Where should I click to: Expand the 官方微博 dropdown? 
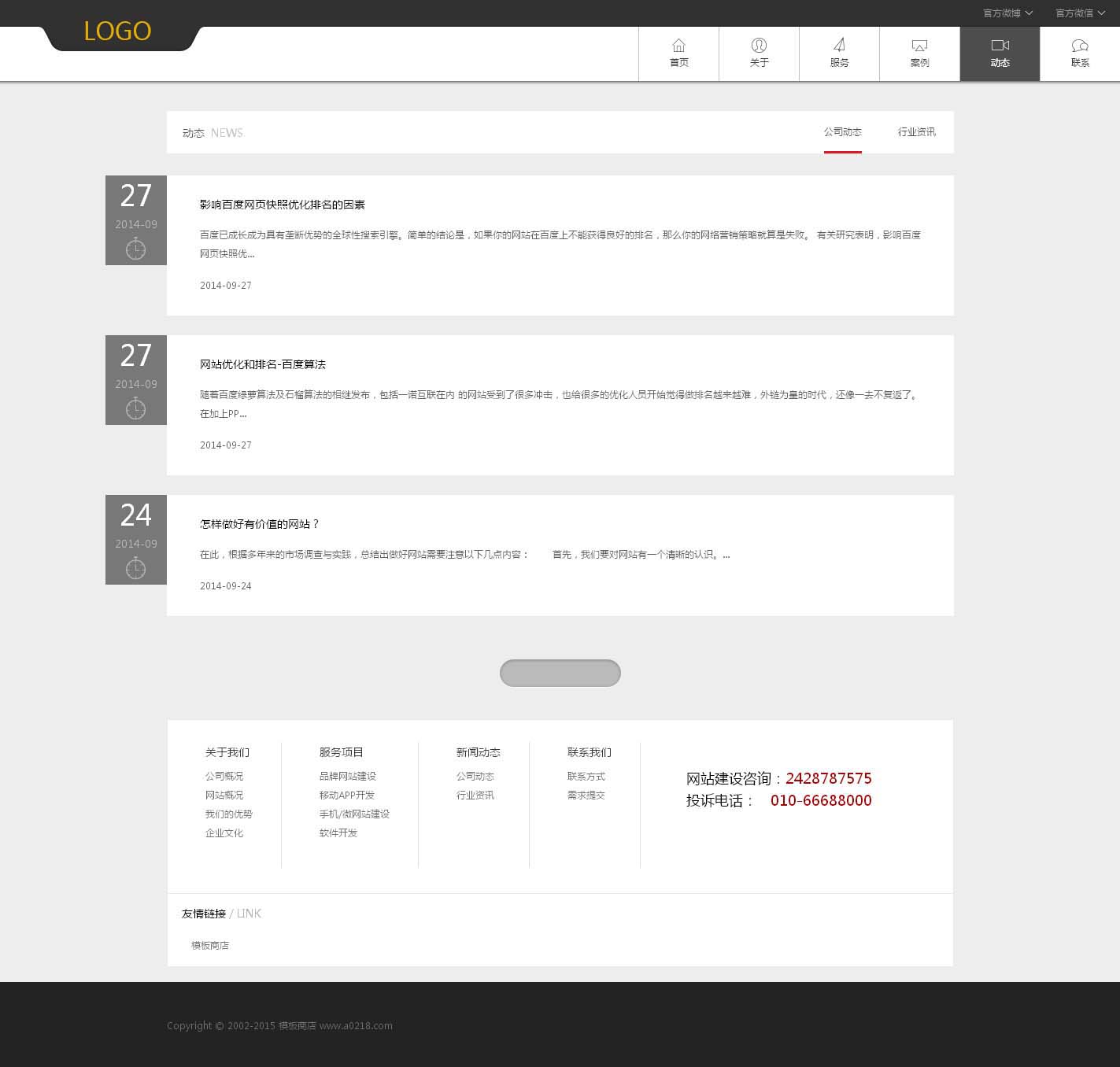pyautogui.click(x=1007, y=13)
